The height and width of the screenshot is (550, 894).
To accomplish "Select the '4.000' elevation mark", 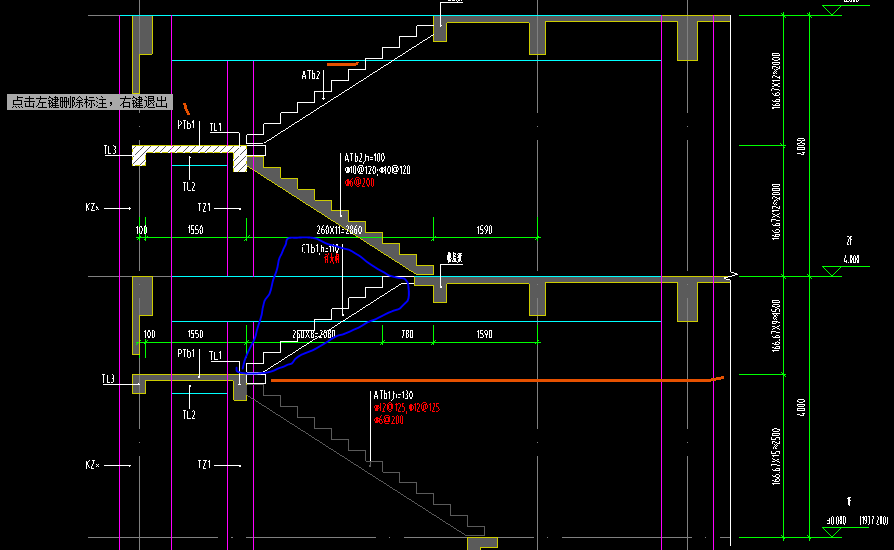I will pyautogui.click(x=851, y=259).
